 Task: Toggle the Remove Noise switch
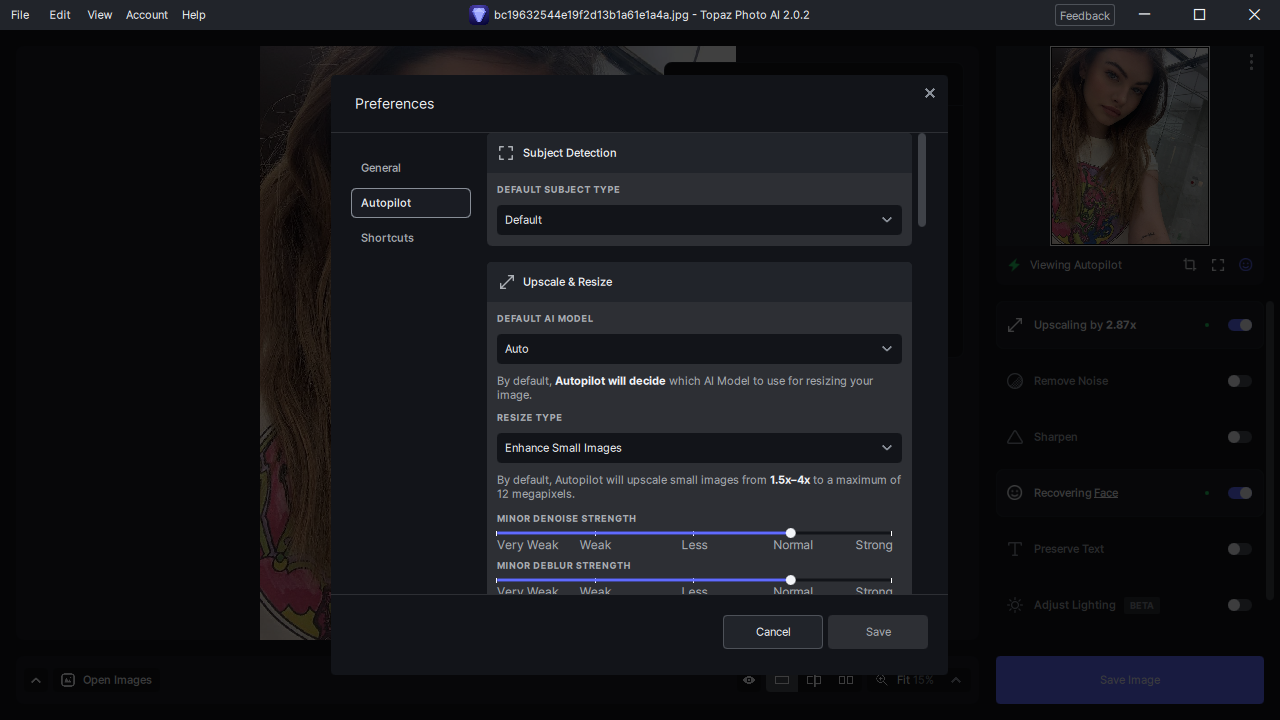(1240, 381)
